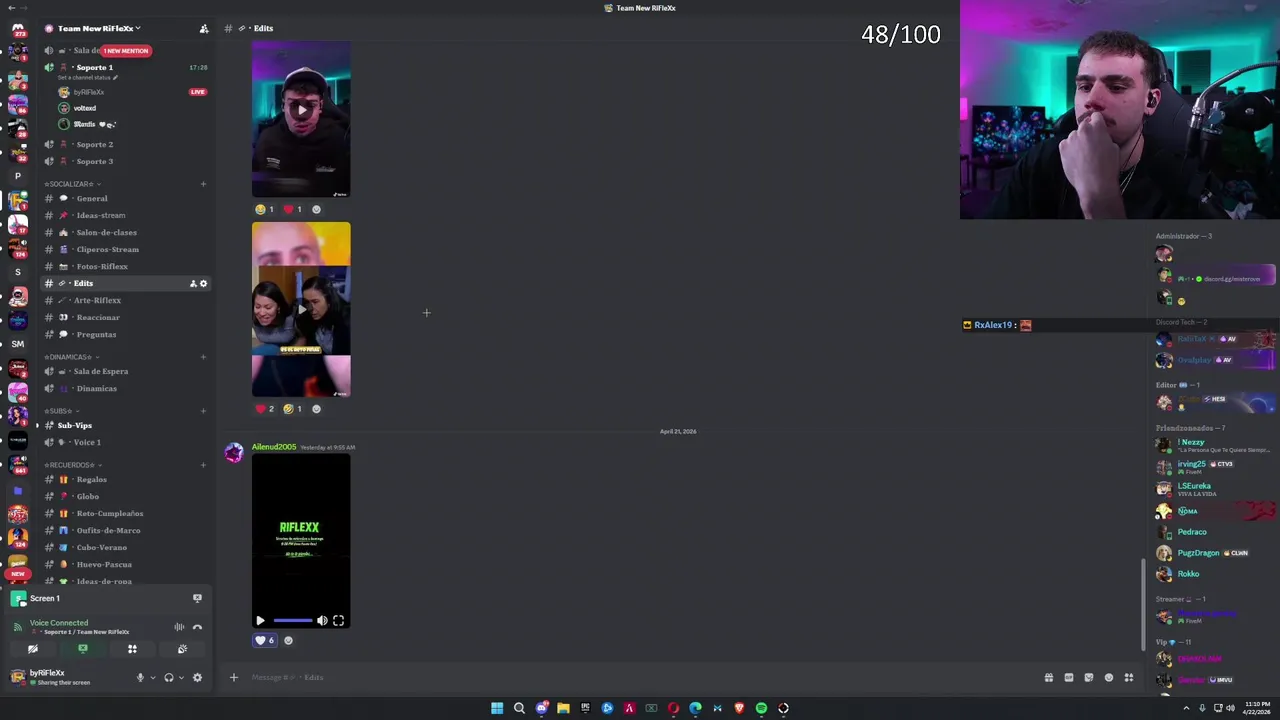Image resolution: width=1280 pixels, height=720 pixels.
Task: Open the Ideas-stream channel
Action: [125, 215]
